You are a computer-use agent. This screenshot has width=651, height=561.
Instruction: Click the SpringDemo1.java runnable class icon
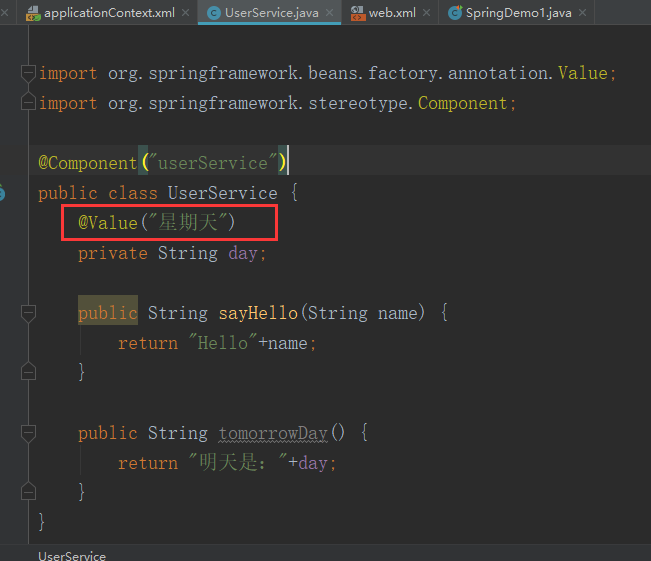[x=455, y=13]
